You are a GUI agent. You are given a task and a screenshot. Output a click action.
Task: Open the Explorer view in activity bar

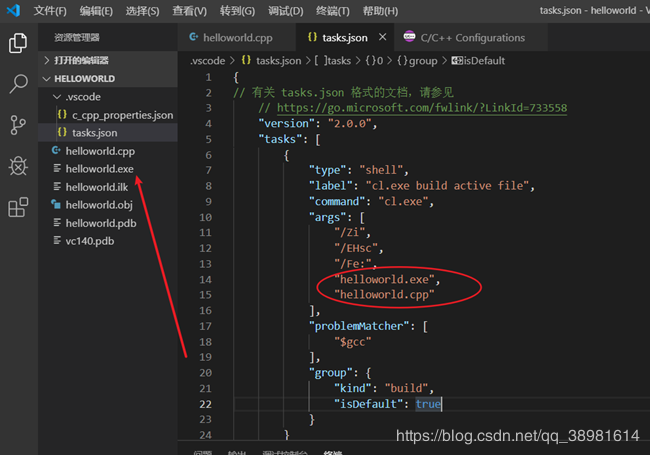point(18,44)
